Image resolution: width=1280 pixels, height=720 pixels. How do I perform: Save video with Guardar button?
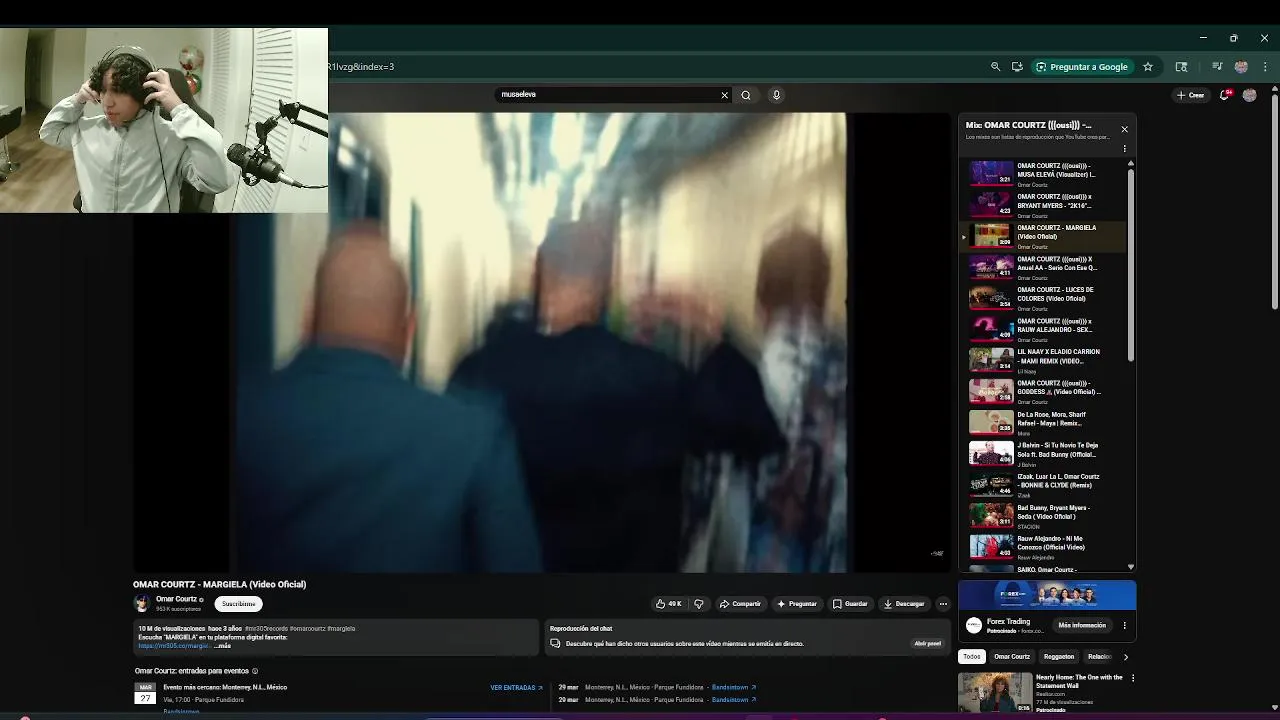(851, 604)
